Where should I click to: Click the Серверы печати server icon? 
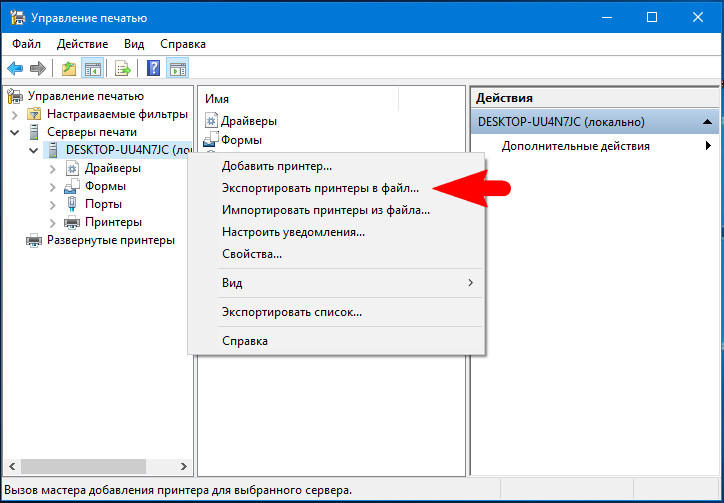coord(34,132)
